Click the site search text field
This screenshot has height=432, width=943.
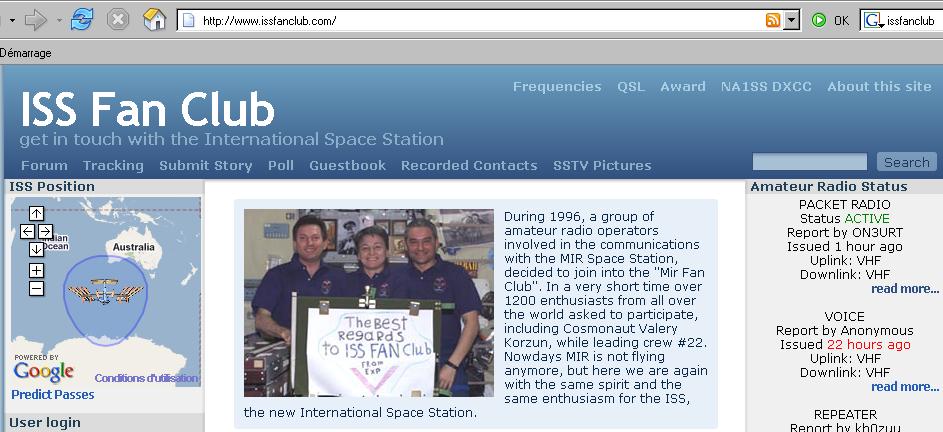tap(809, 162)
